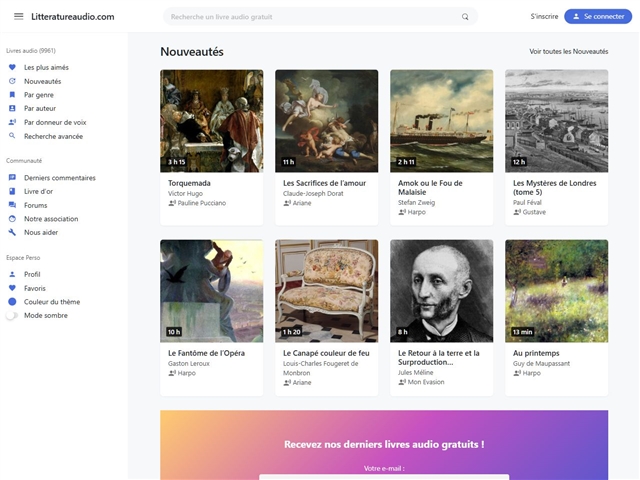Click the Derniers commentaires chat icon
The width and height of the screenshot is (640, 480).
tap(13, 178)
